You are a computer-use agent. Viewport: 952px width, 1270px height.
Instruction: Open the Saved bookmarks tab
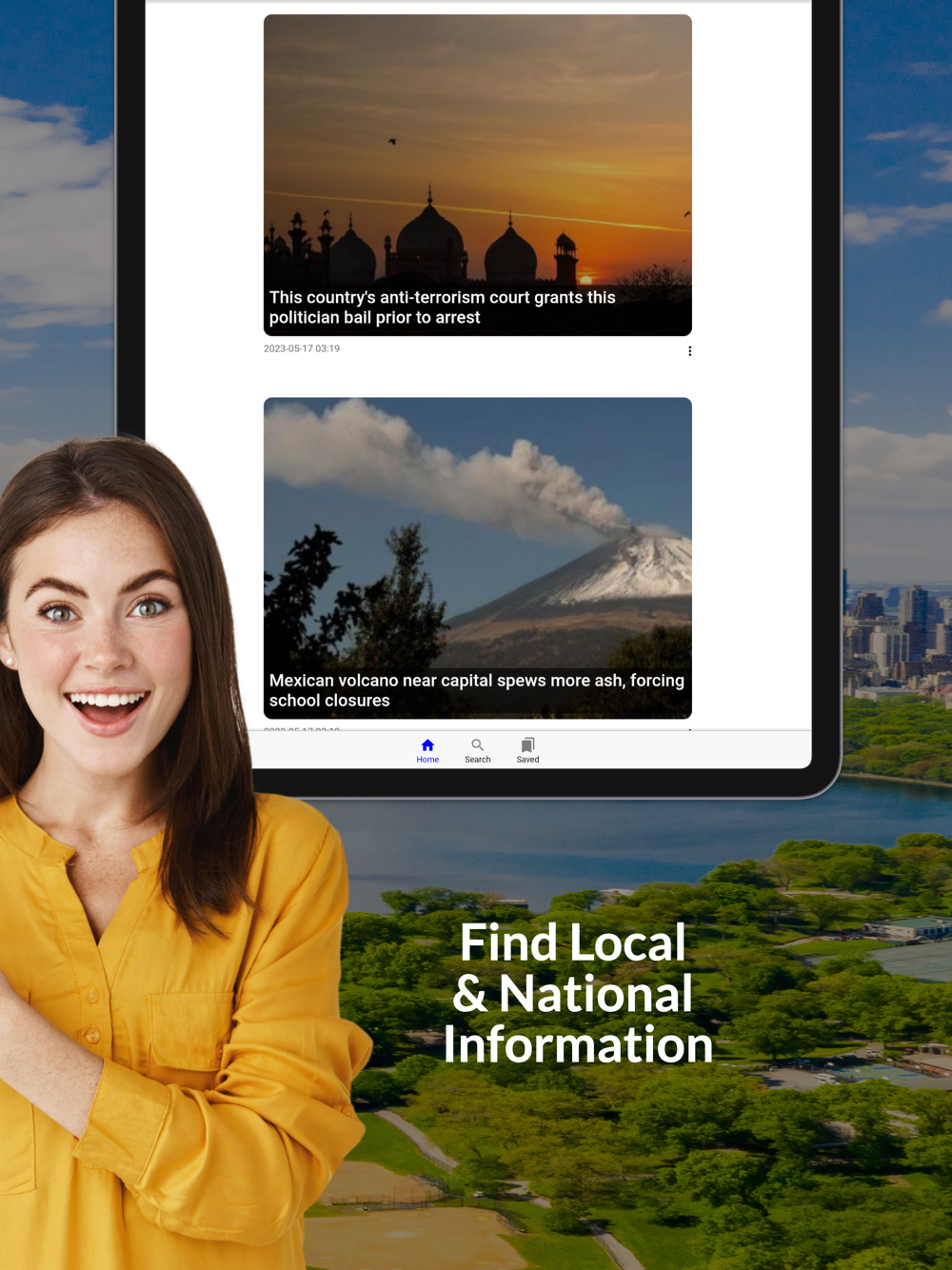click(527, 750)
